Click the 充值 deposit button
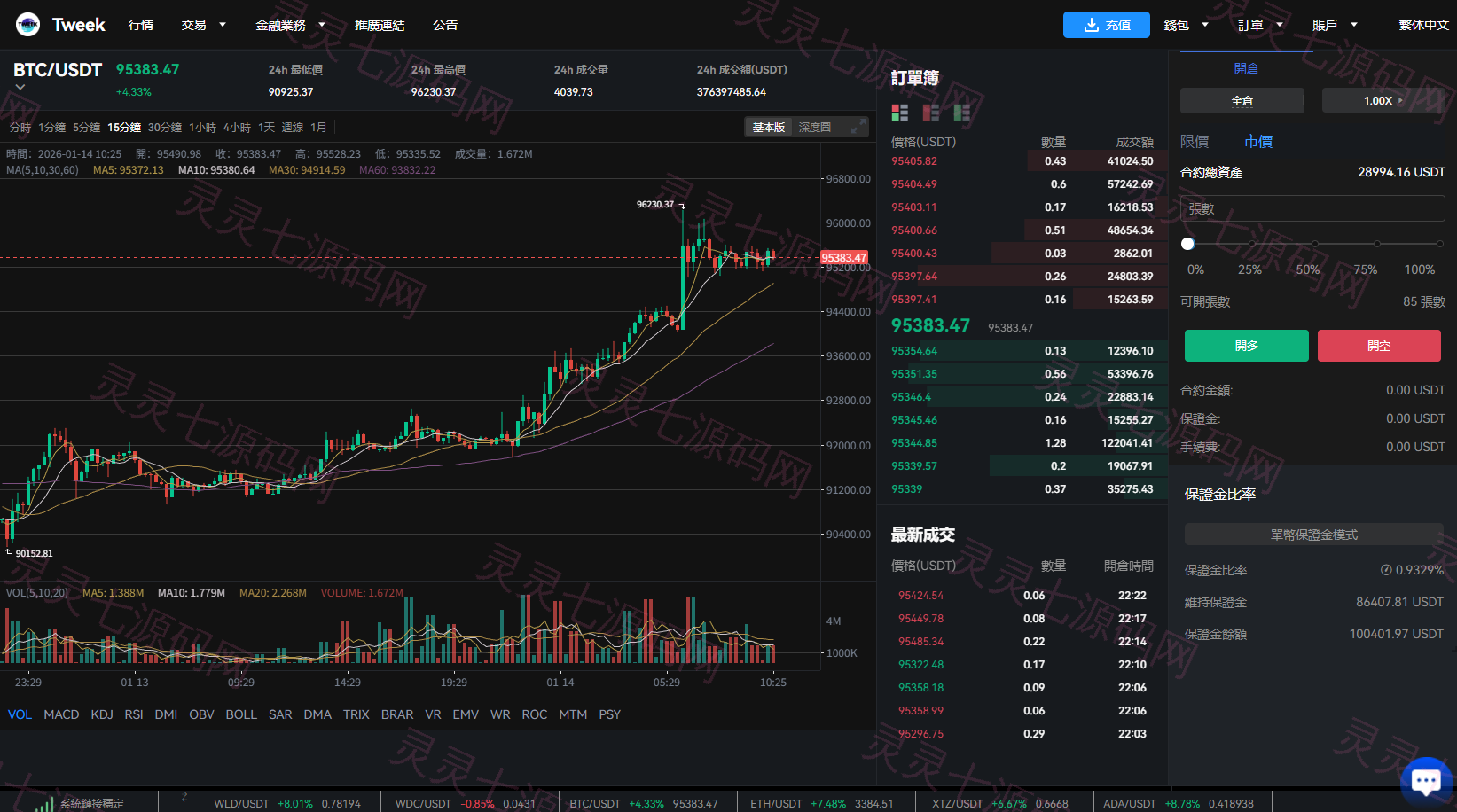1457x812 pixels. click(1107, 25)
